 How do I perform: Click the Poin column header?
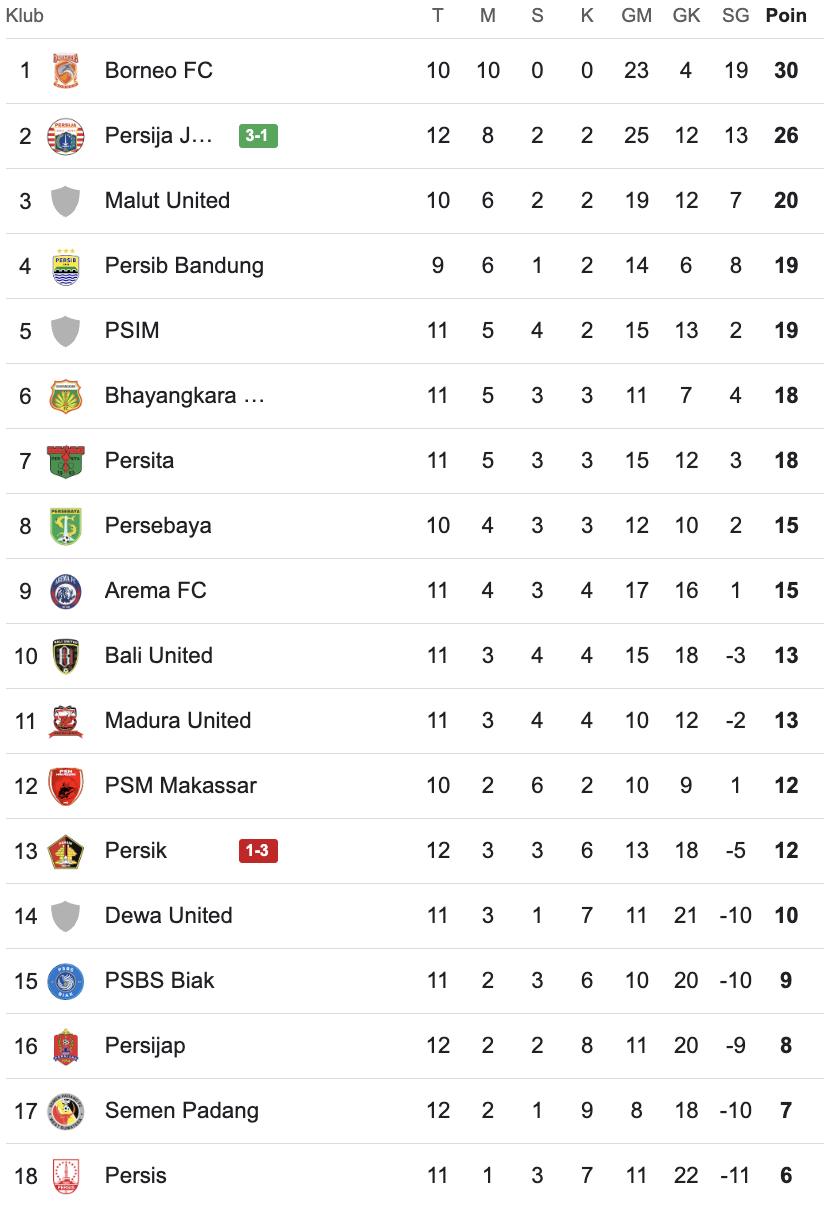click(786, 16)
